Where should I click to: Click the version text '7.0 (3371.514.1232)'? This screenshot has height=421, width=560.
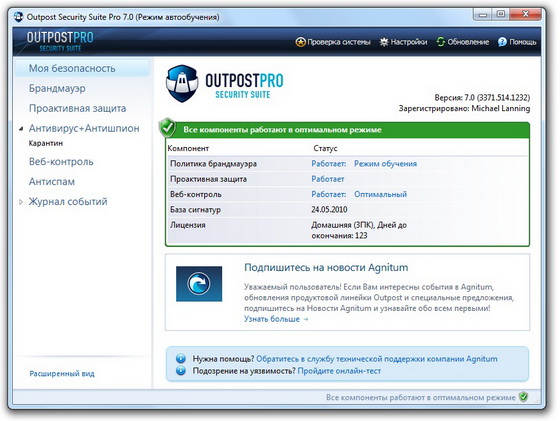497,97
